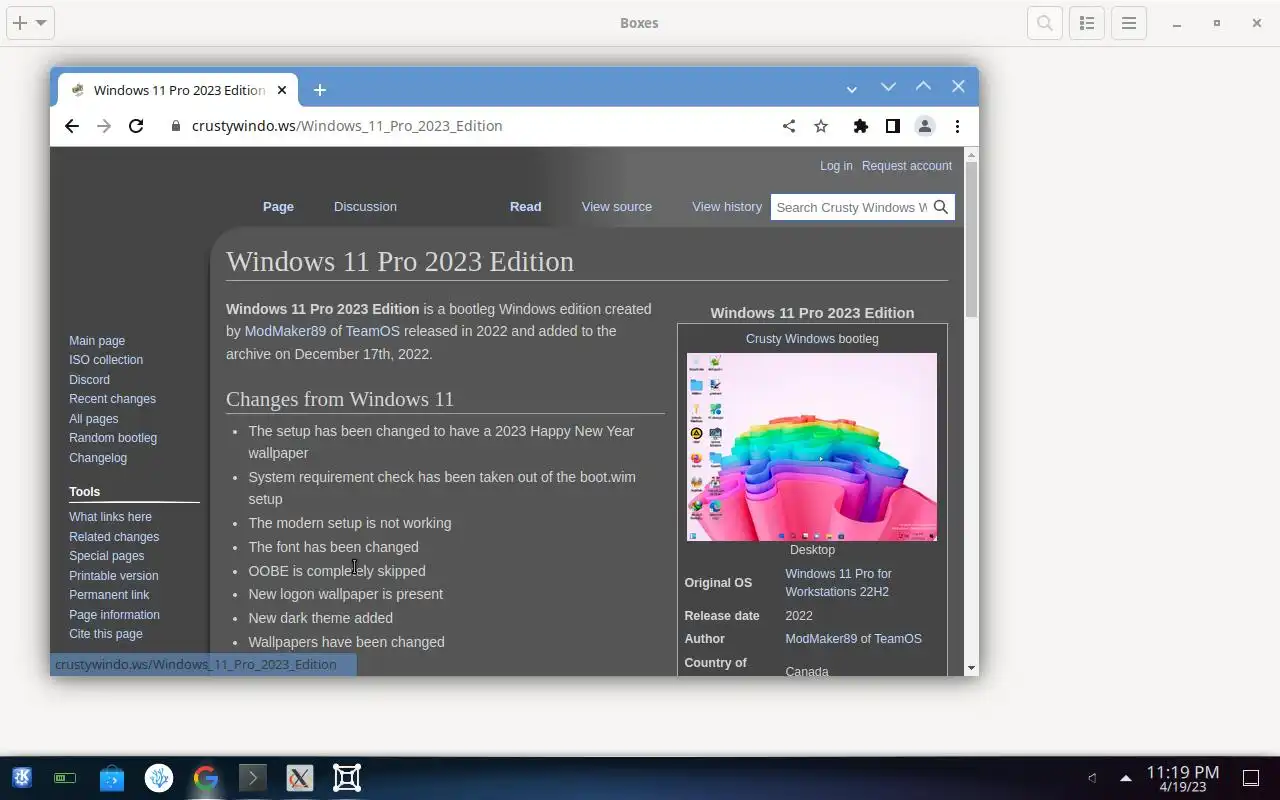Open Boxes search button

tap(1045, 23)
